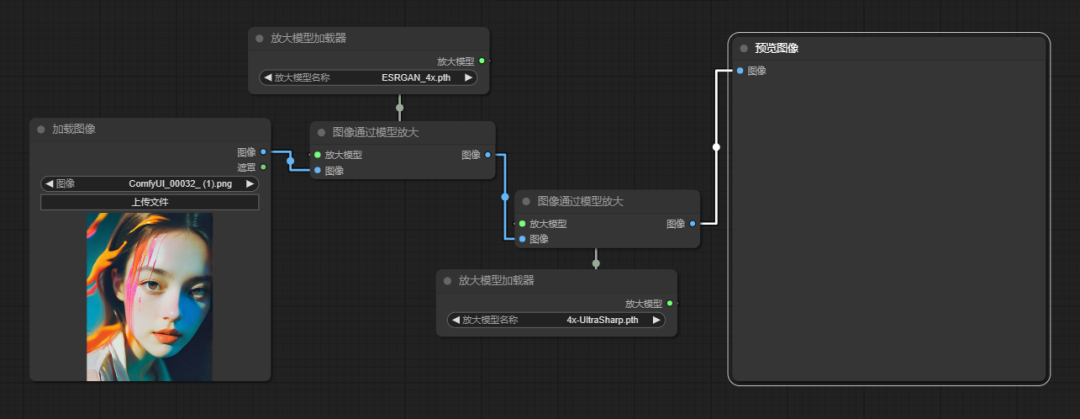Click the link midpoint dot above the 4x-UltraSharp loader
This screenshot has height=419, width=1080.
[x=596, y=264]
